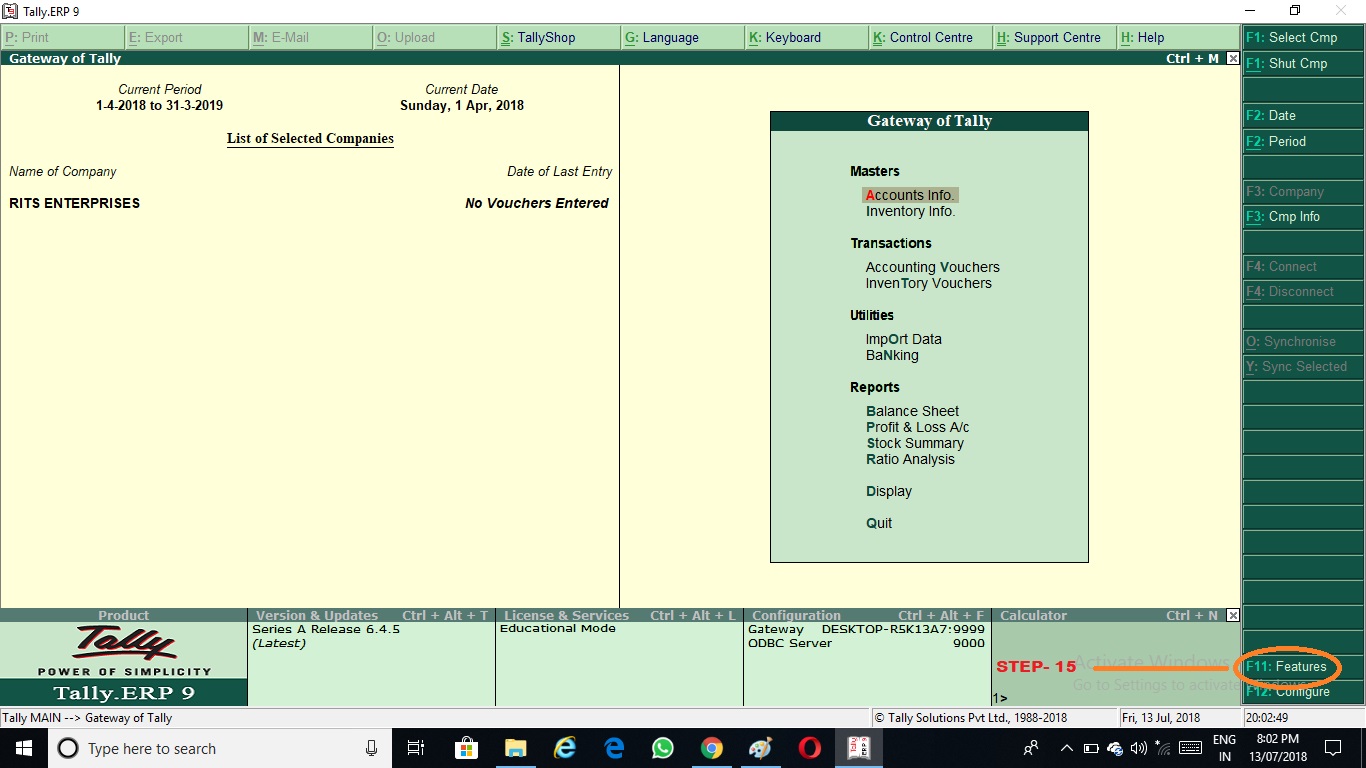Screen dimensions: 1366x768
Task: Click the microphone icon in the search box
Action: (371, 748)
